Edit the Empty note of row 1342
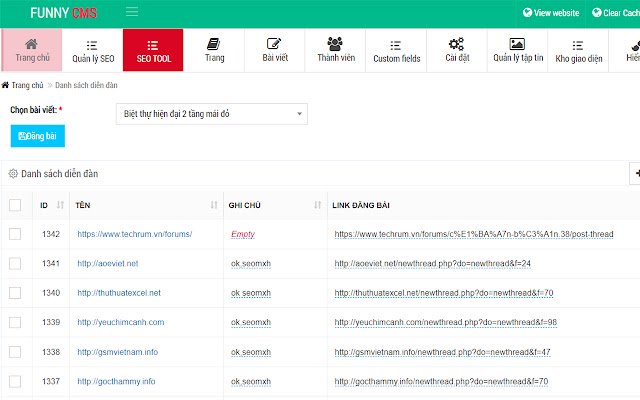The width and height of the screenshot is (640, 400). [243, 234]
